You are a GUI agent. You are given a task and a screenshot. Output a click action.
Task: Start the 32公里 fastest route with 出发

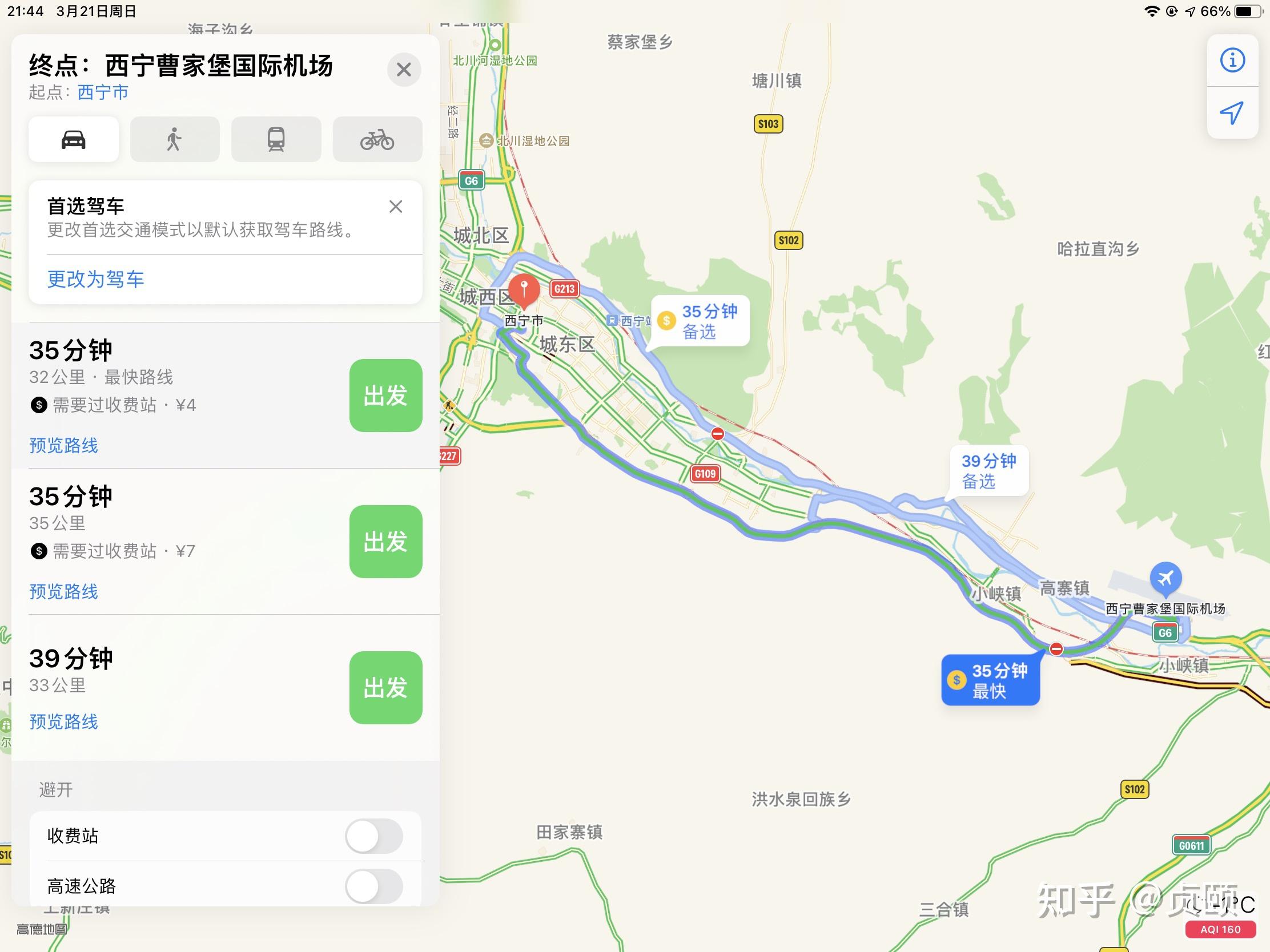(386, 396)
